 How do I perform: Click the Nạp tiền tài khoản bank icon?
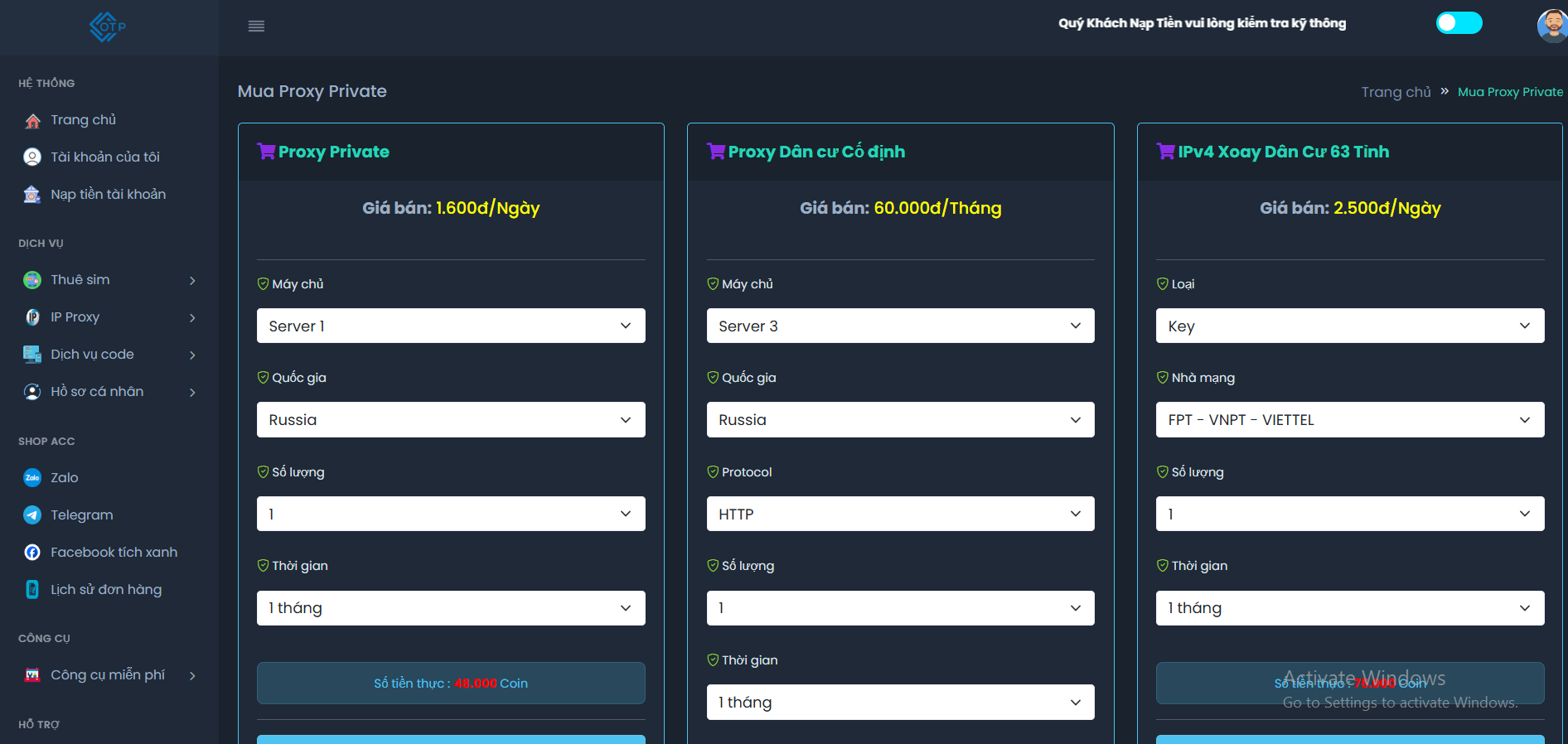[32, 195]
